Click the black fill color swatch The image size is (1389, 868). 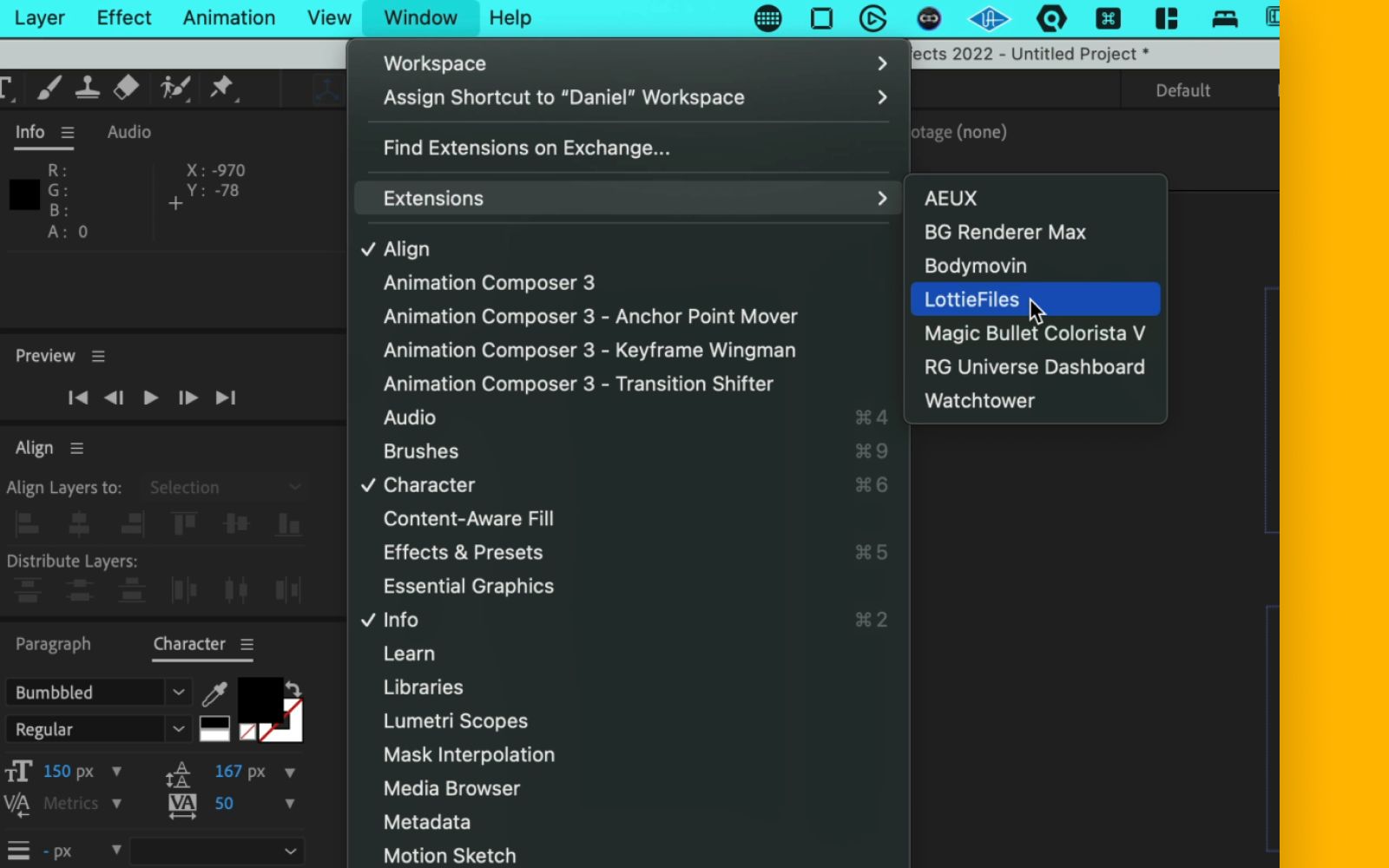click(x=259, y=700)
